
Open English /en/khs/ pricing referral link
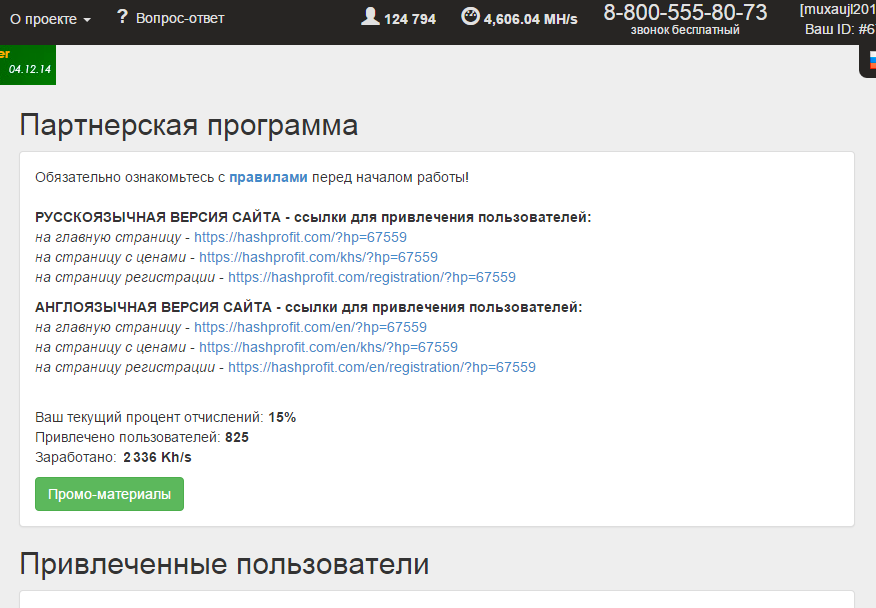328,347
